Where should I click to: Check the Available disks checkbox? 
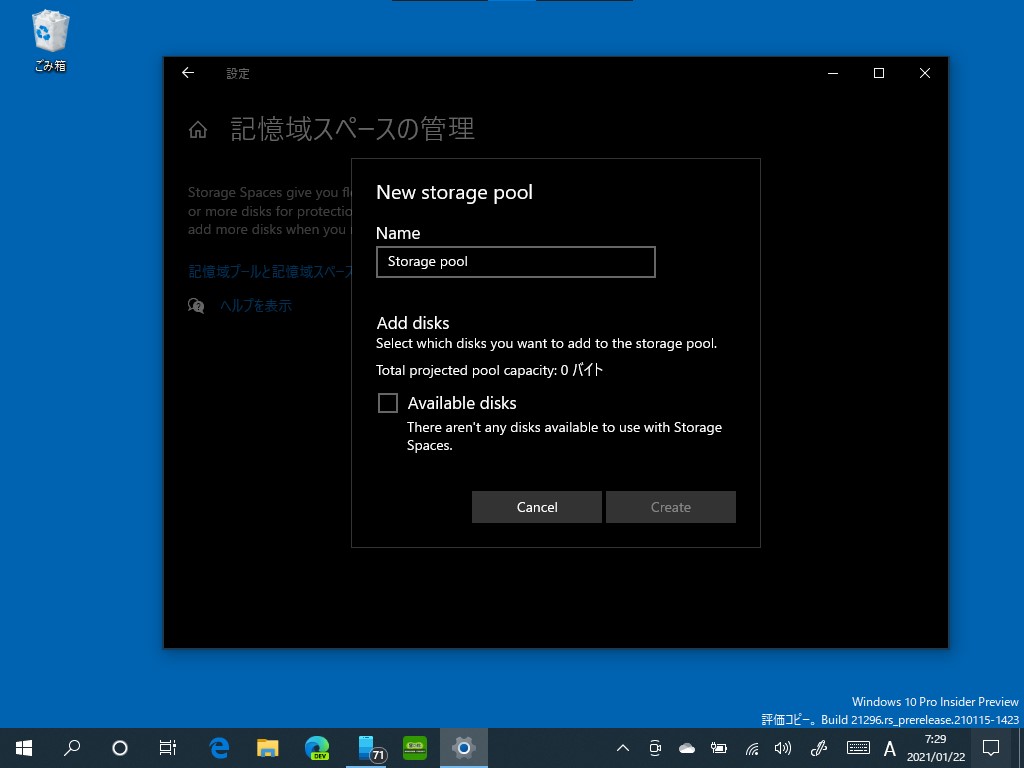(388, 402)
